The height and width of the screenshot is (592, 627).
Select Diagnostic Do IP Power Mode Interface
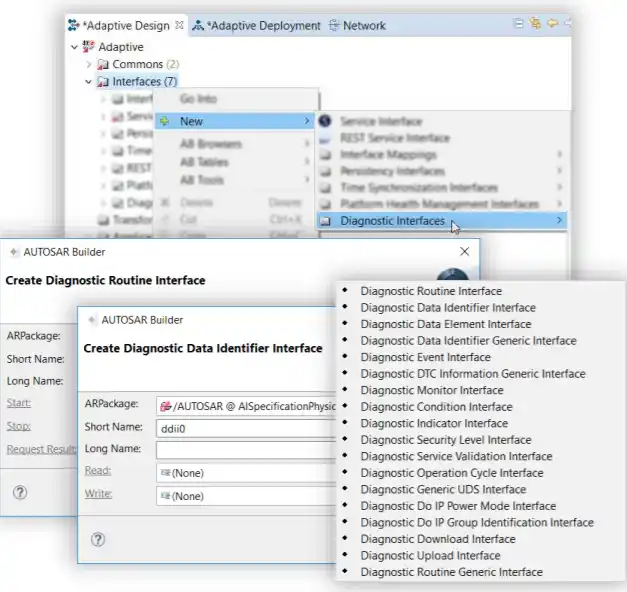[458, 506]
